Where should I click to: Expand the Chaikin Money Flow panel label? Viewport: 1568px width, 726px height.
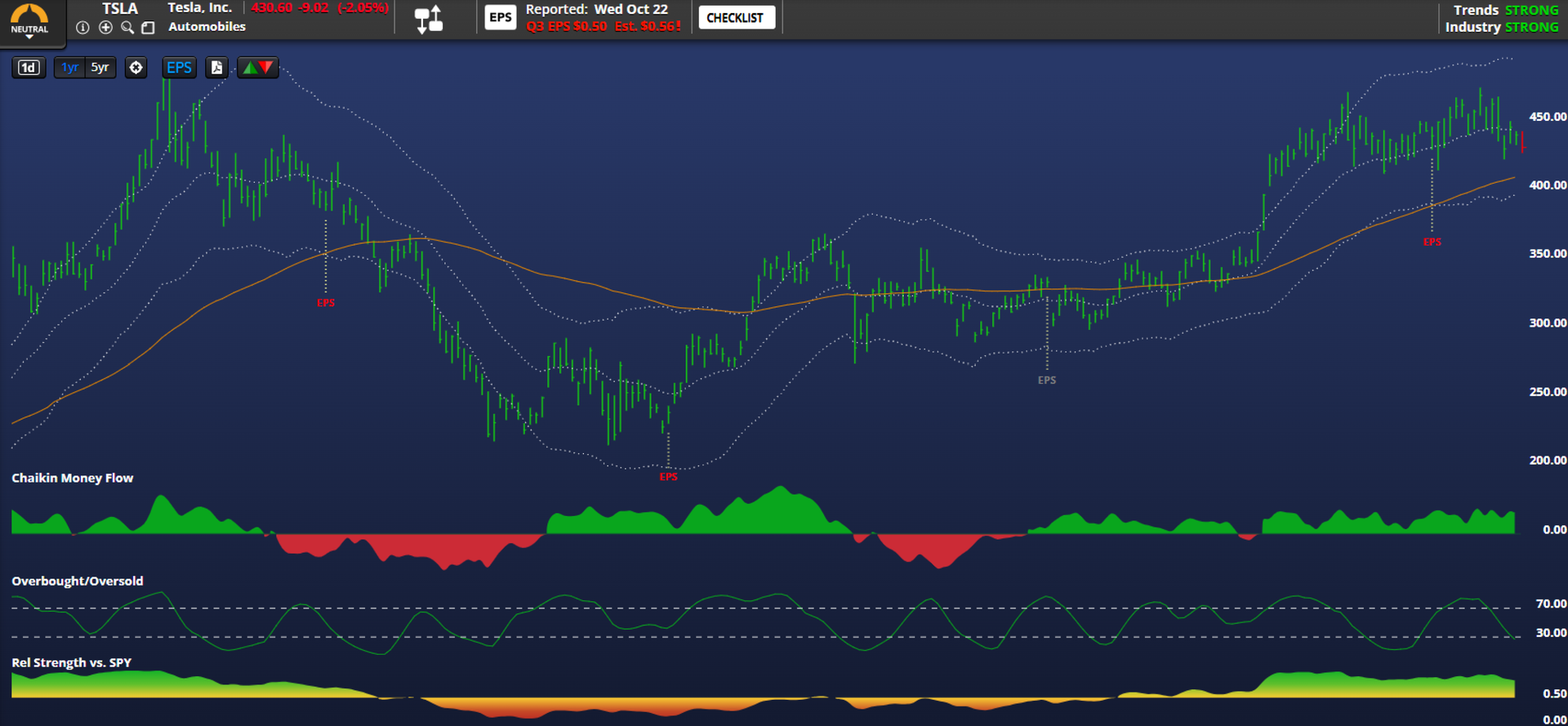[72, 478]
